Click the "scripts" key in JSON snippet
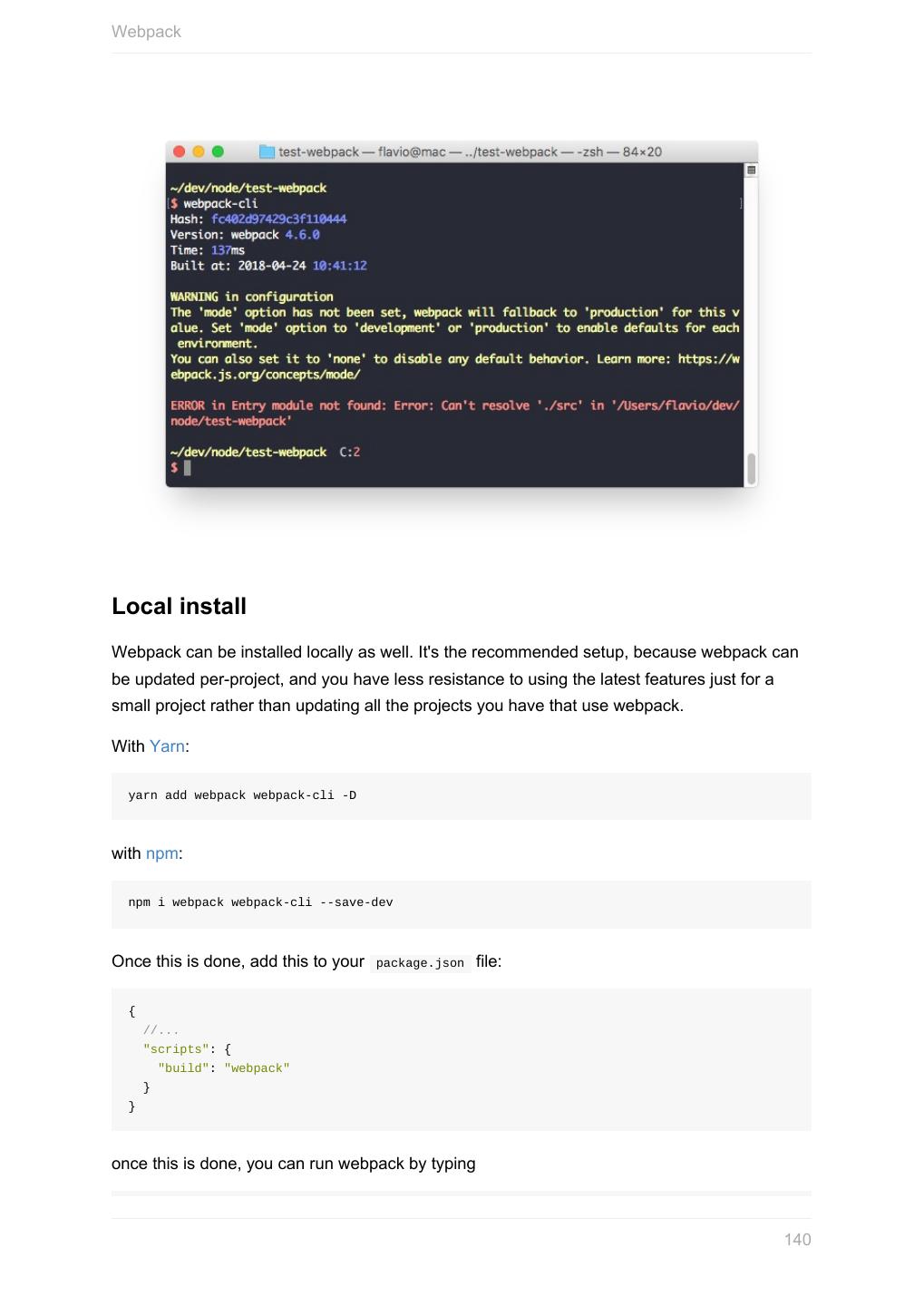924x1306 pixels. click(176, 1049)
